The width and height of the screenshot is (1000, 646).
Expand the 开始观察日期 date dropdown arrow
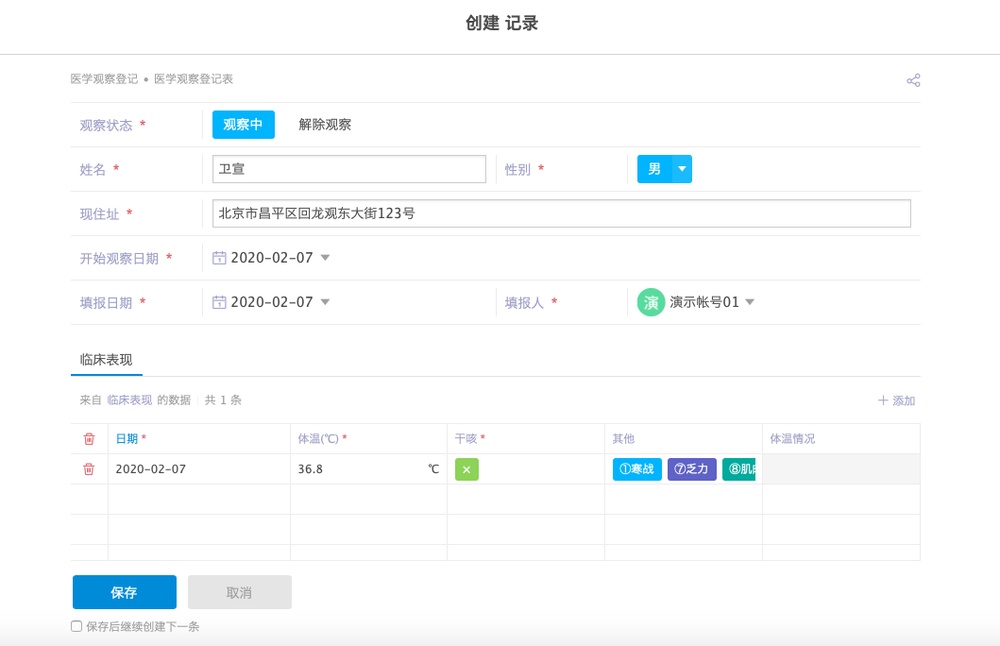[325, 258]
